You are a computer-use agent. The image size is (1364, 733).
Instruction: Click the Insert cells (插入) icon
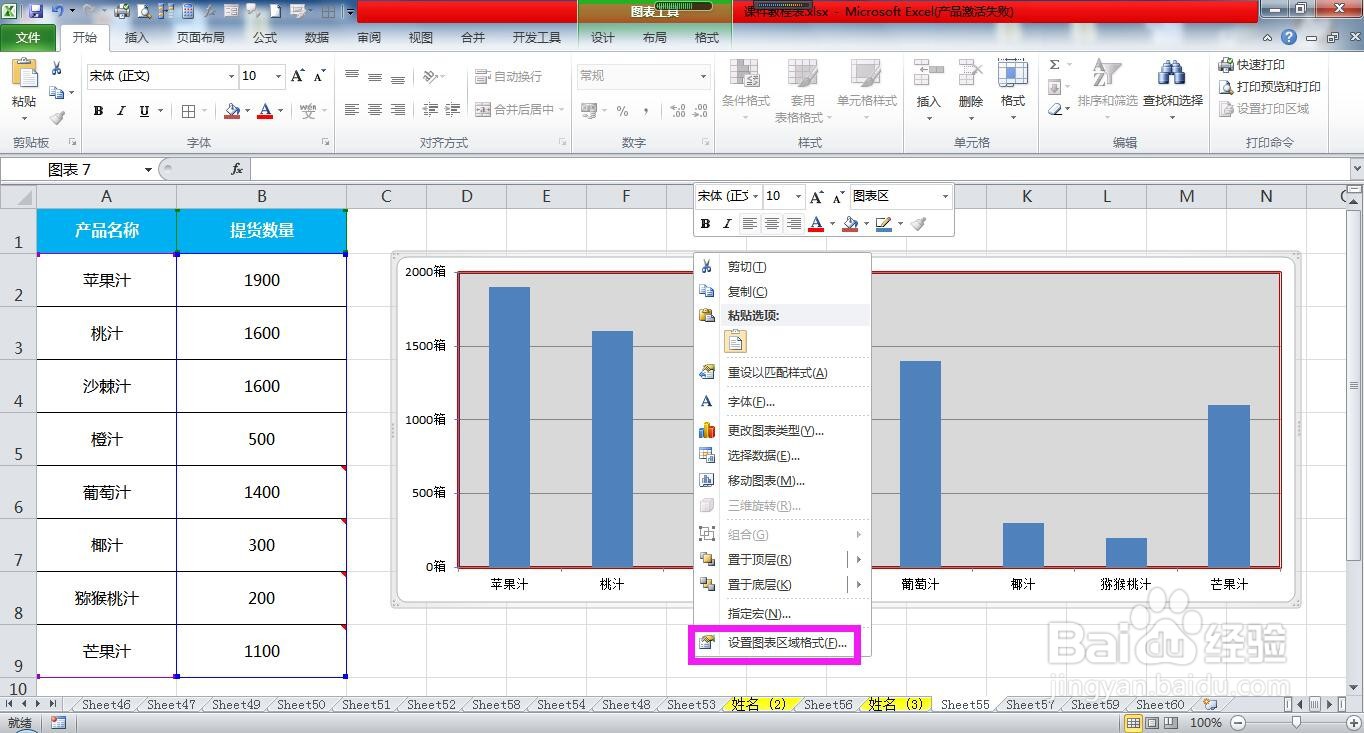[x=929, y=74]
